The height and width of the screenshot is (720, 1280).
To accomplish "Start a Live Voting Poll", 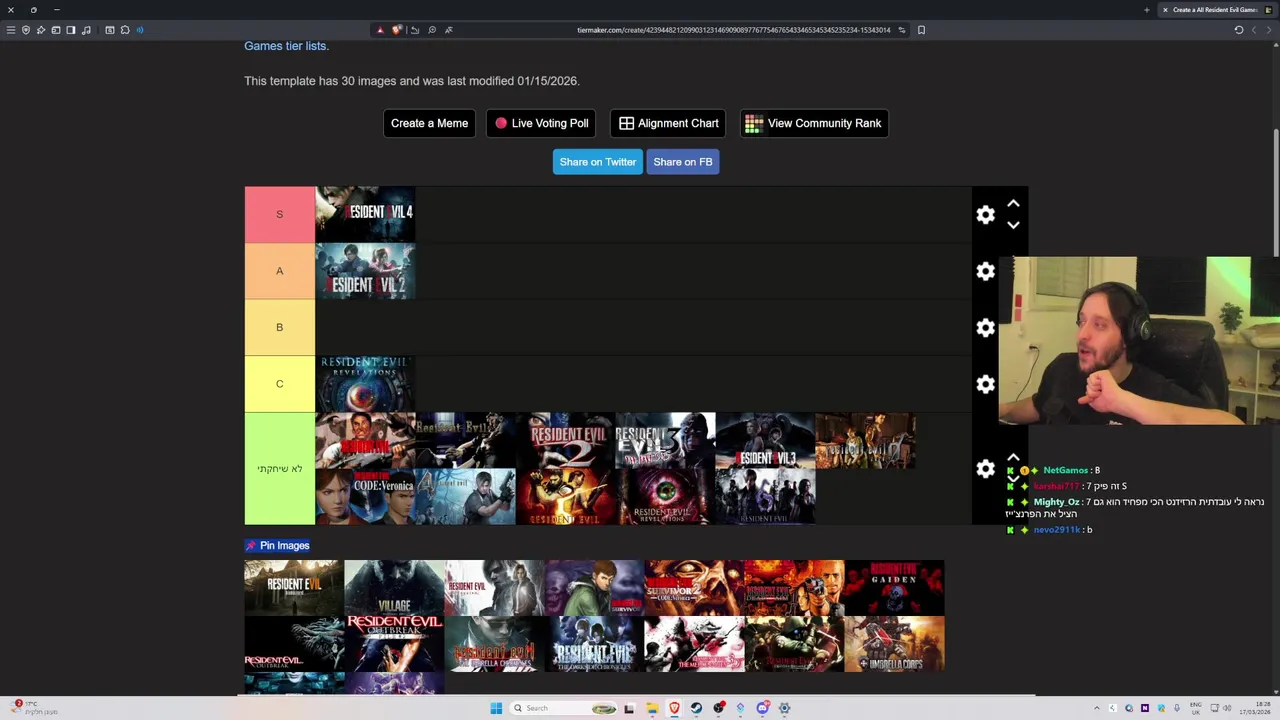I will click(x=541, y=123).
